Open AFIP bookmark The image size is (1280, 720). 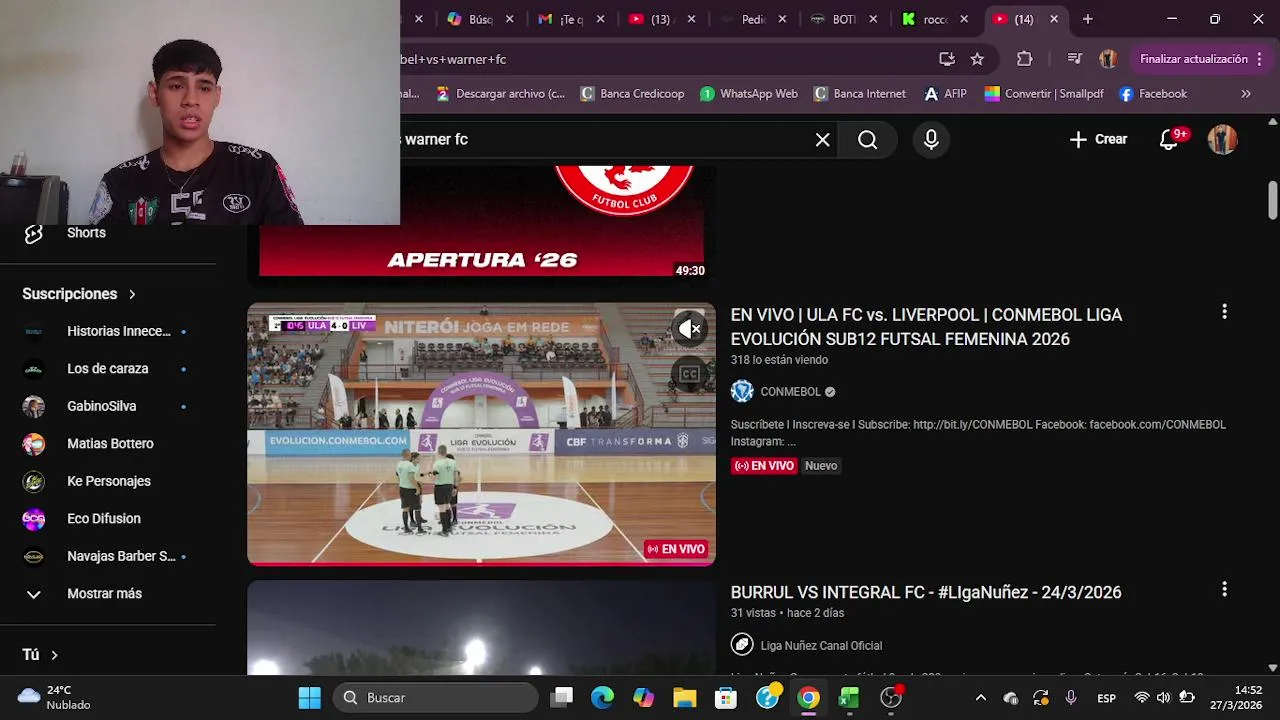point(945,94)
